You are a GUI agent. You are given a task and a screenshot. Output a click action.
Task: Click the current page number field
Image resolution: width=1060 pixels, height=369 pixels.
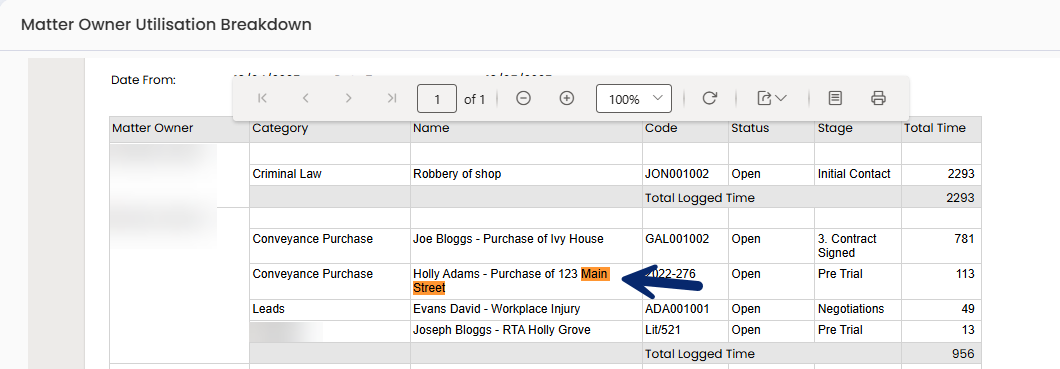coord(437,99)
